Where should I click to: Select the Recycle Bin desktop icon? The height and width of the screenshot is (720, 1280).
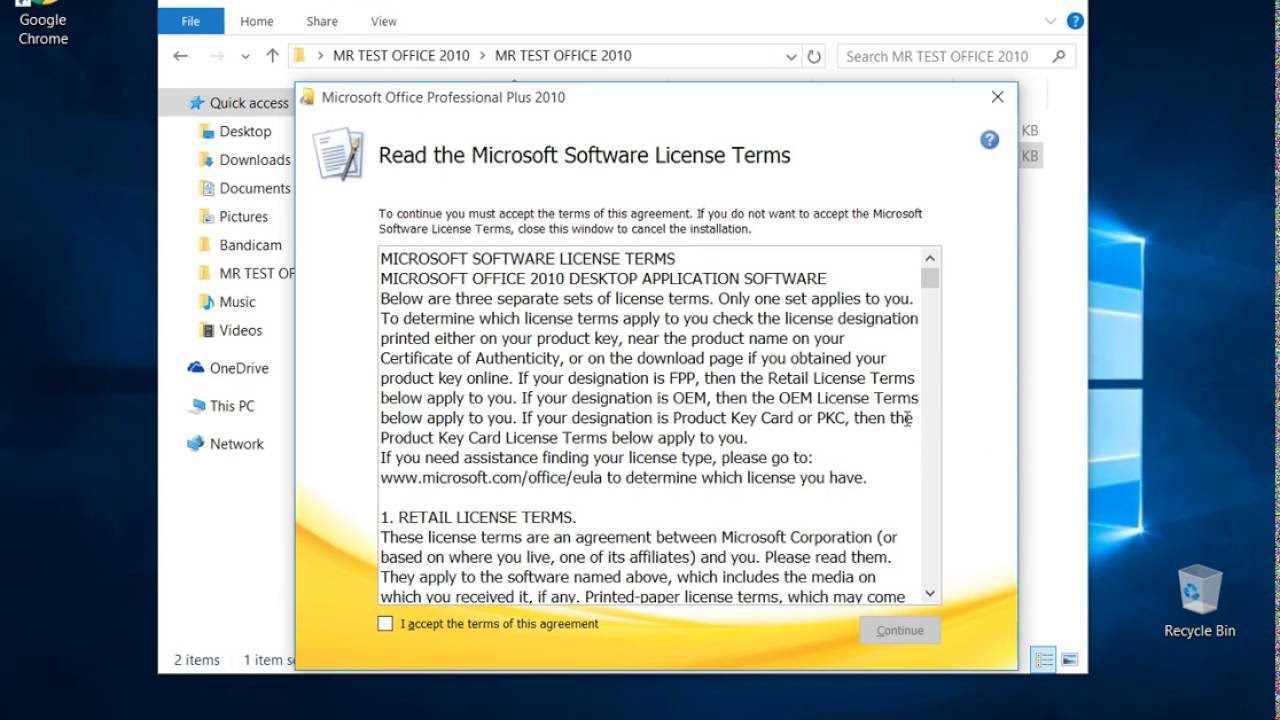1199,601
